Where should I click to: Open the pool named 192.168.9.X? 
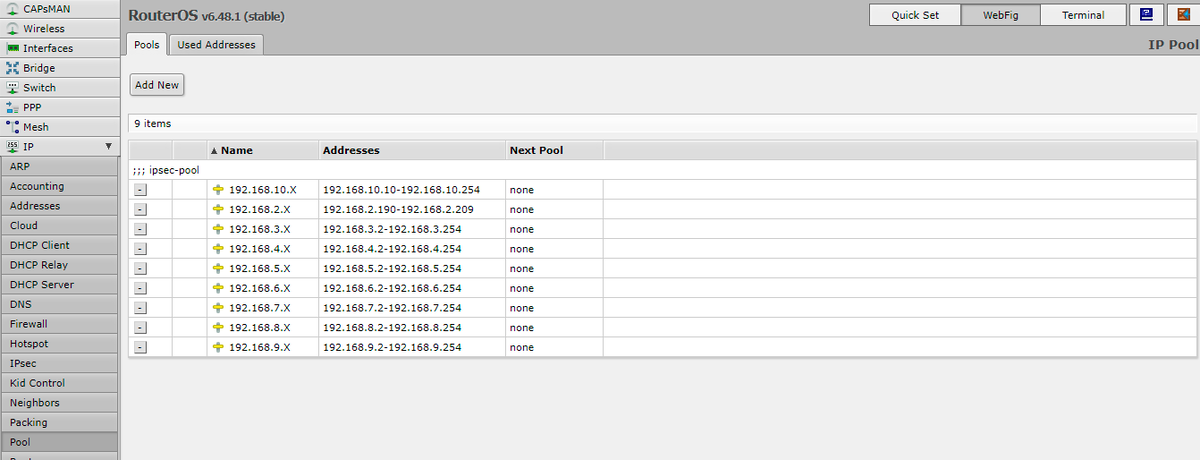point(259,347)
